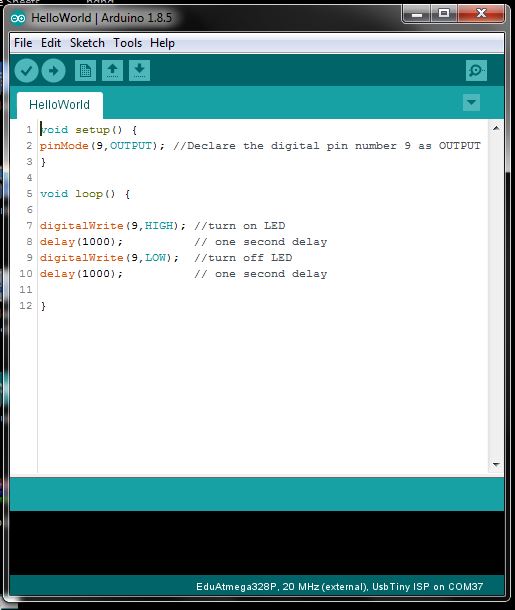Click the pinMode(9,OUTPUT) code text
Viewport: 515px width, 610px height.
102,146
